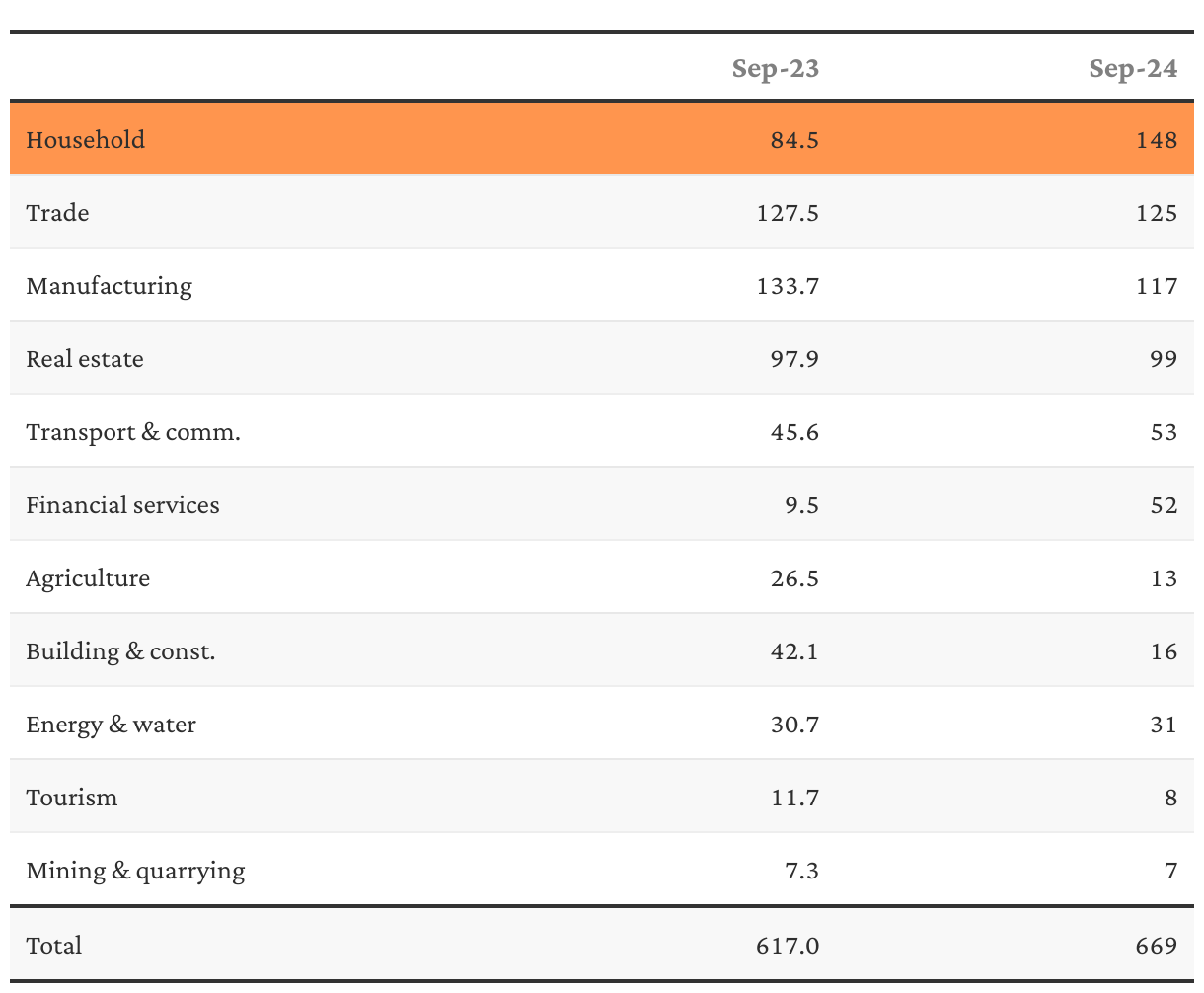This screenshot has width=1204, height=993.
Task: Click the Real estate row label
Action: click(x=85, y=359)
